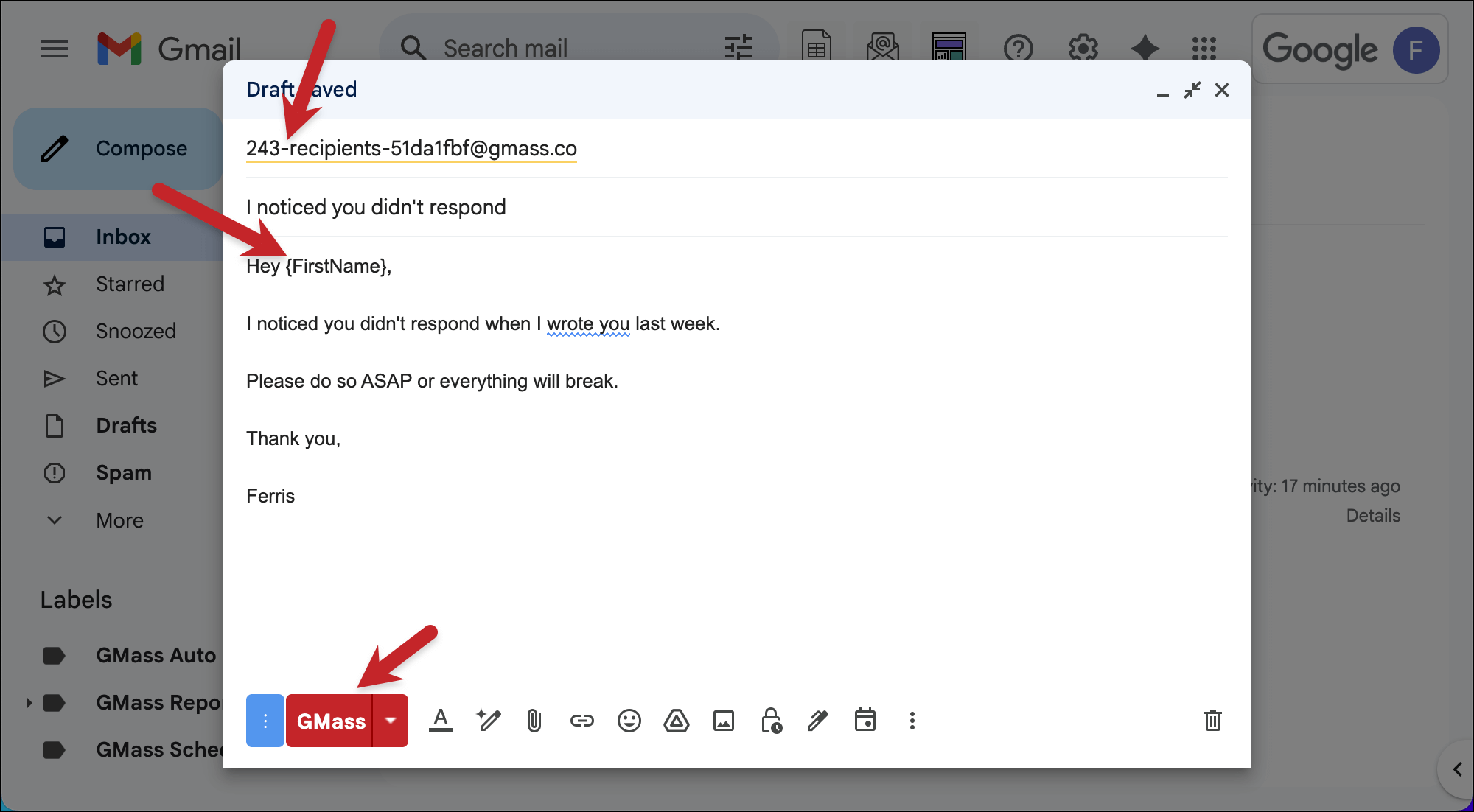Open more compose options with three dots
The width and height of the screenshot is (1474, 812).
912,721
